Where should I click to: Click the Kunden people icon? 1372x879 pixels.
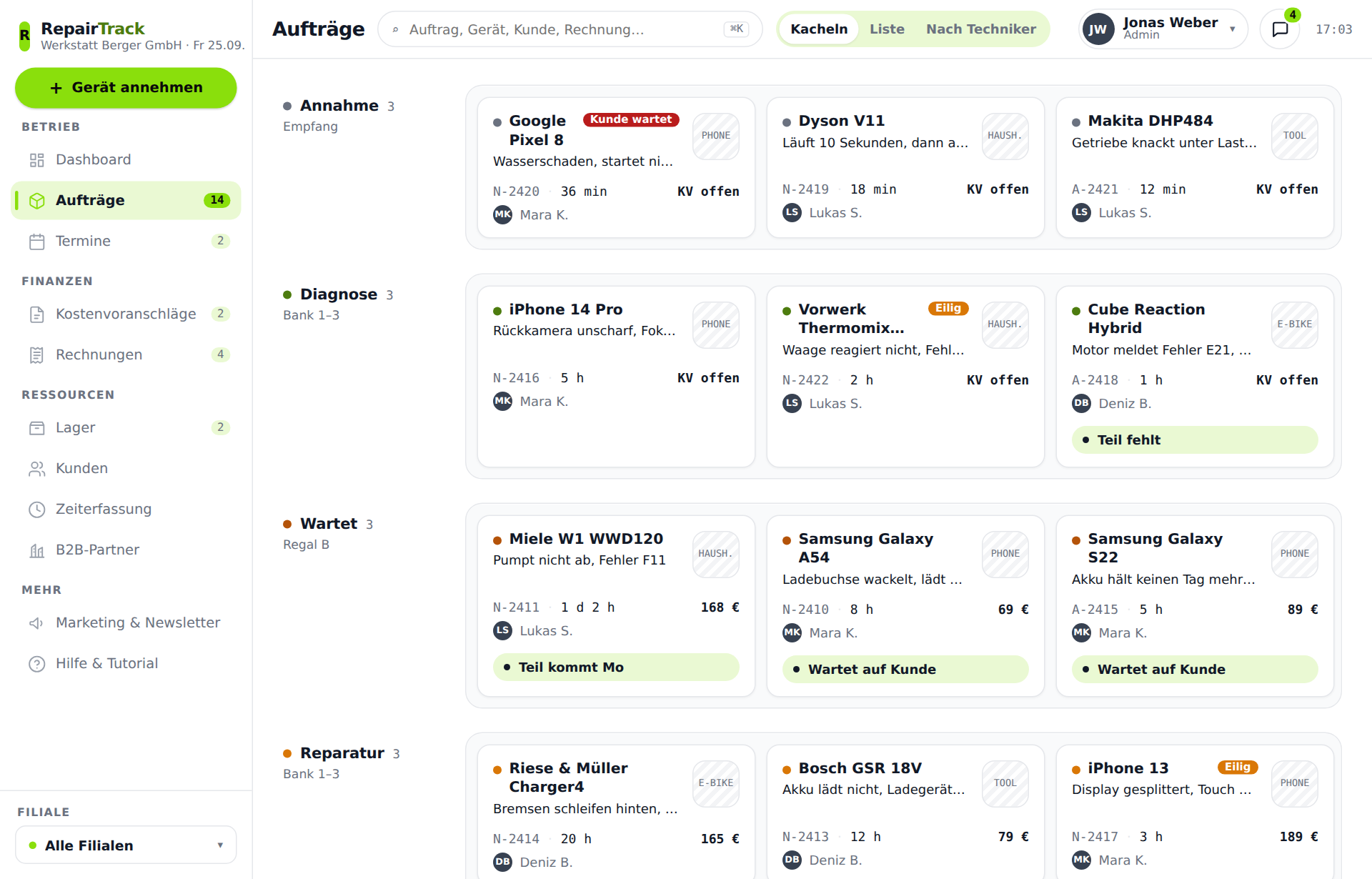coord(36,469)
